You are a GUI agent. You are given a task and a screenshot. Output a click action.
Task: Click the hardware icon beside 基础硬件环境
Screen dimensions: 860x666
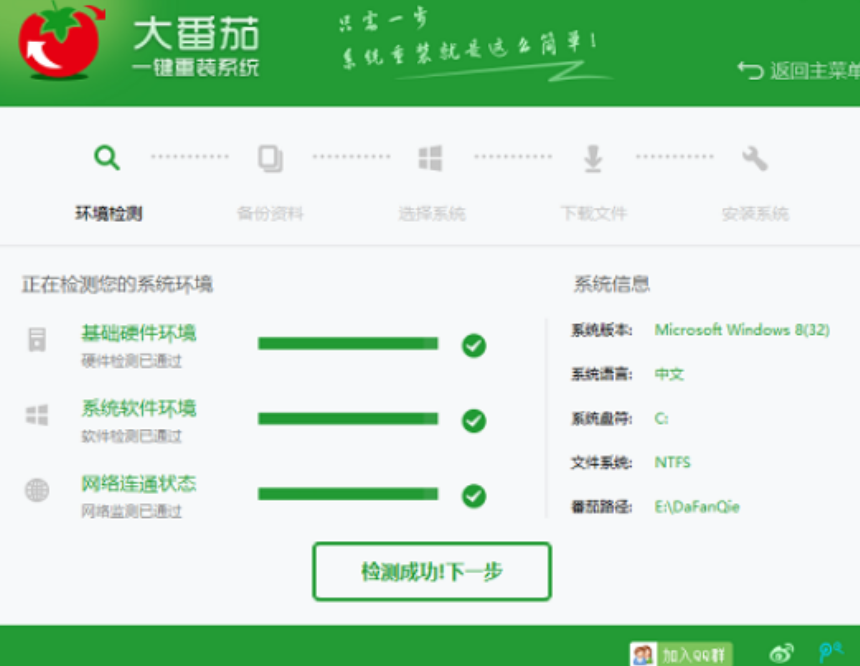[37, 340]
